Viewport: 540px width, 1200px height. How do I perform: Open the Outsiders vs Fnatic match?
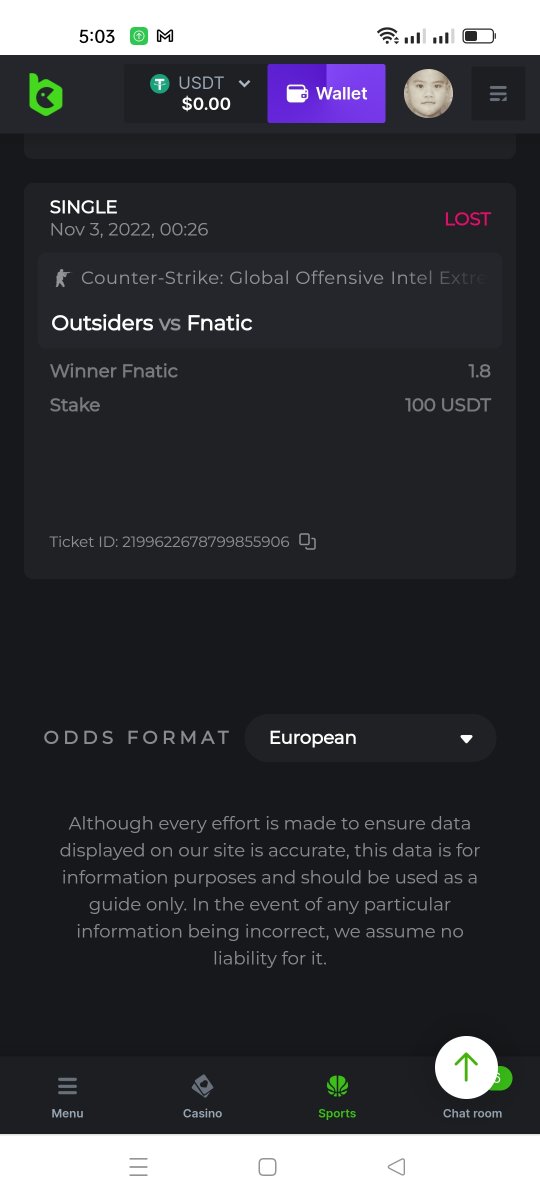pos(152,323)
